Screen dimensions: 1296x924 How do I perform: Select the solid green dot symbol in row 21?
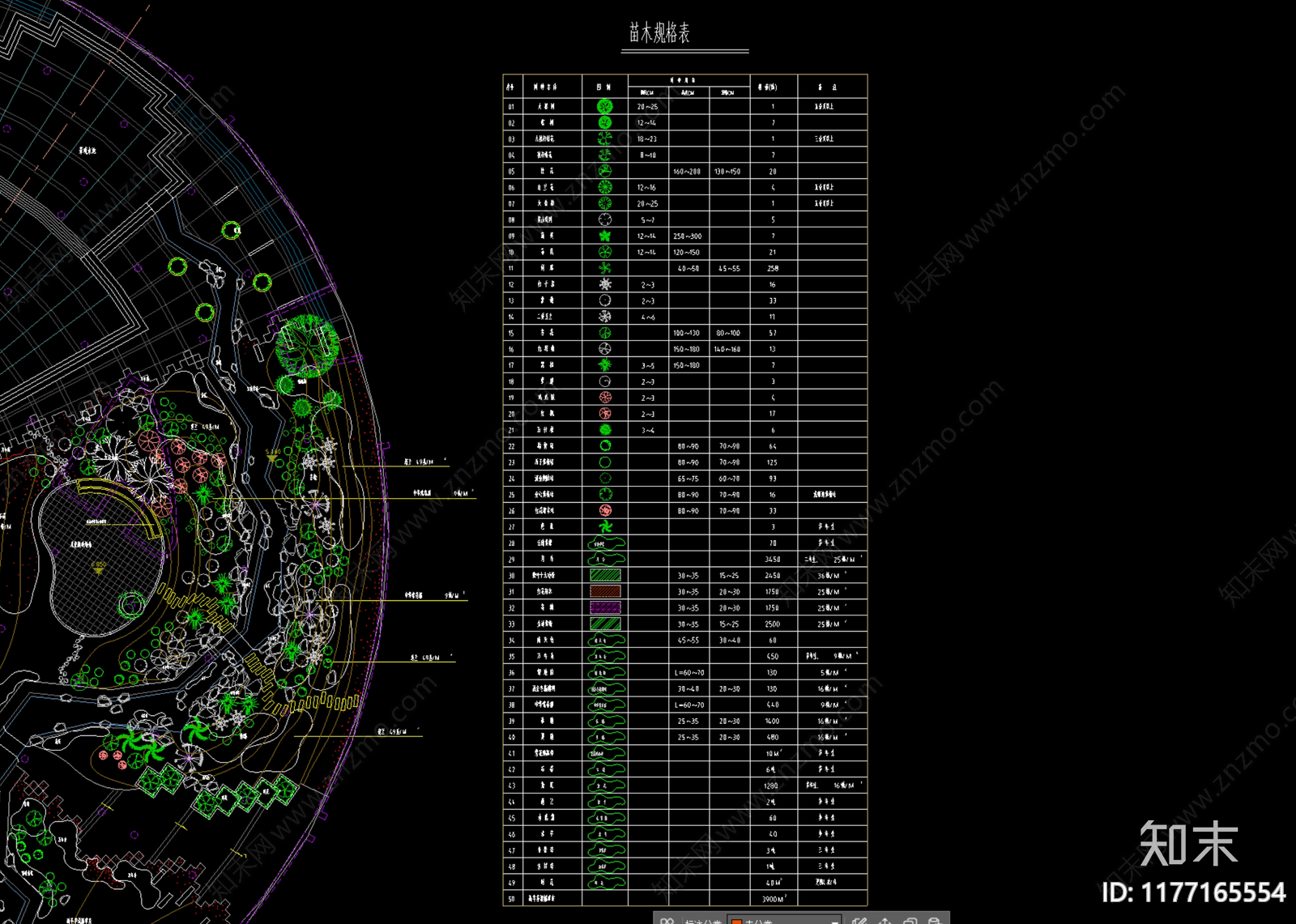pyautogui.click(x=605, y=430)
